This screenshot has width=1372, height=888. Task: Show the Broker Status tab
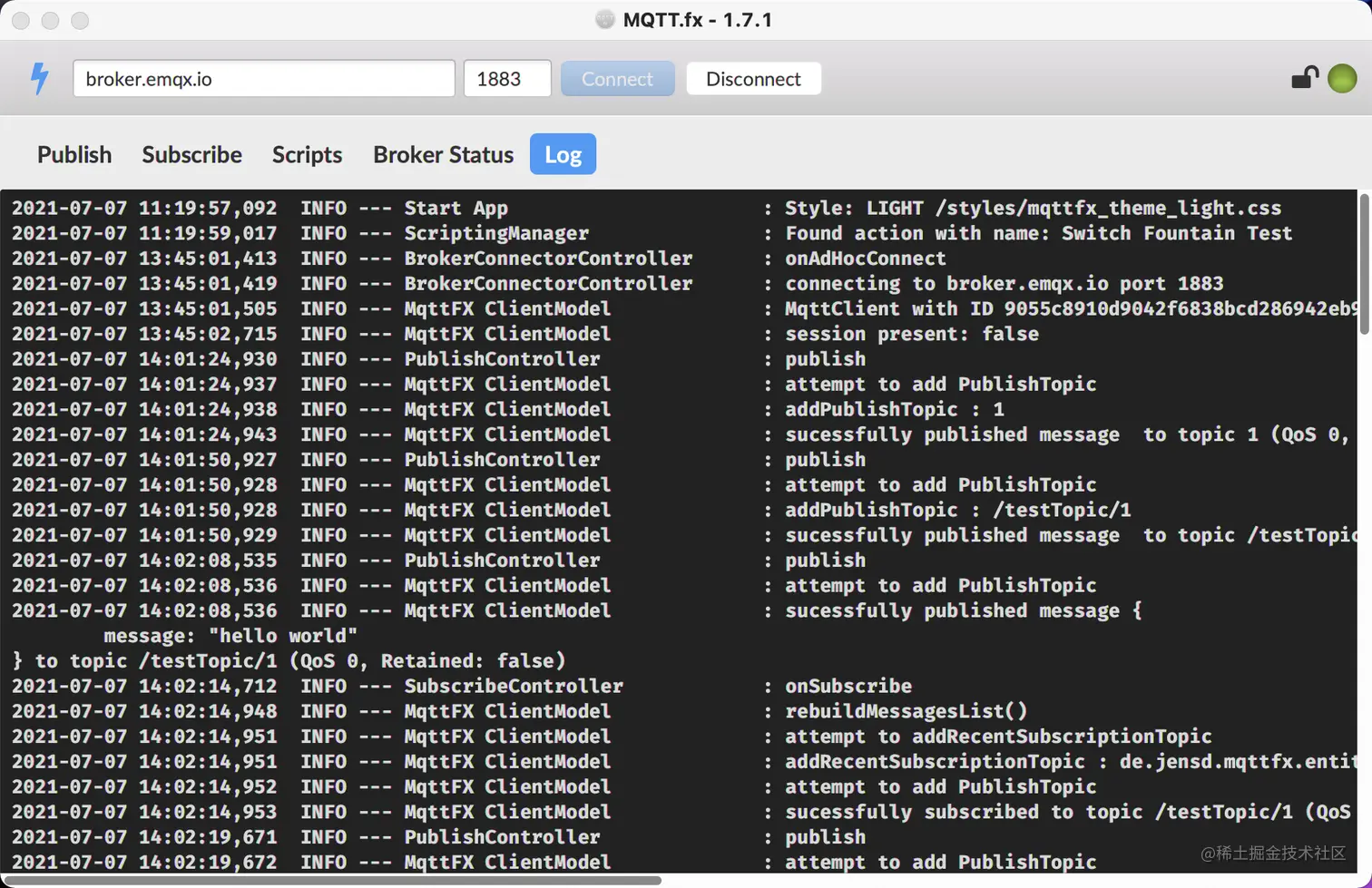click(443, 154)
